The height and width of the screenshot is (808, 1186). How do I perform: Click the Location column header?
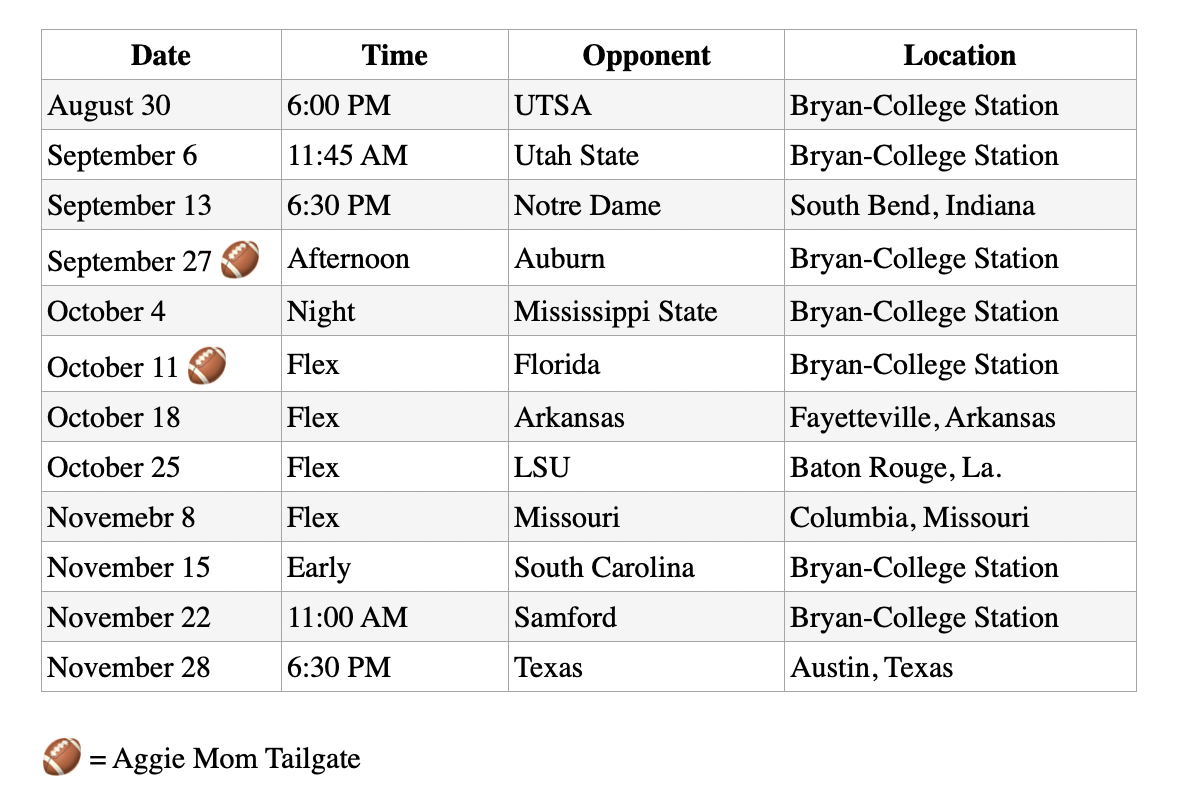[x=960, y=55]
